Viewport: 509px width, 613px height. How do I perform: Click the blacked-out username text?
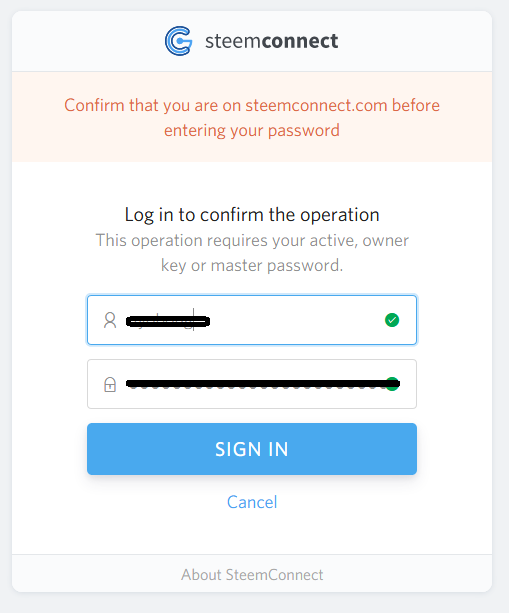(x=168, y=321)
